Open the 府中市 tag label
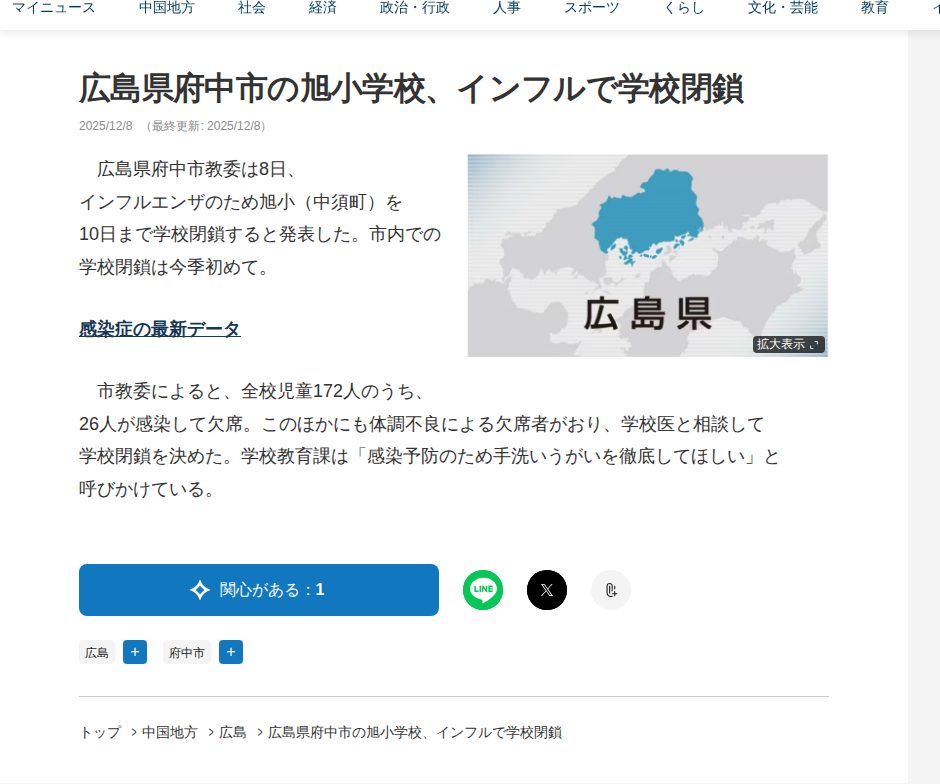 [x=186, y=652]
